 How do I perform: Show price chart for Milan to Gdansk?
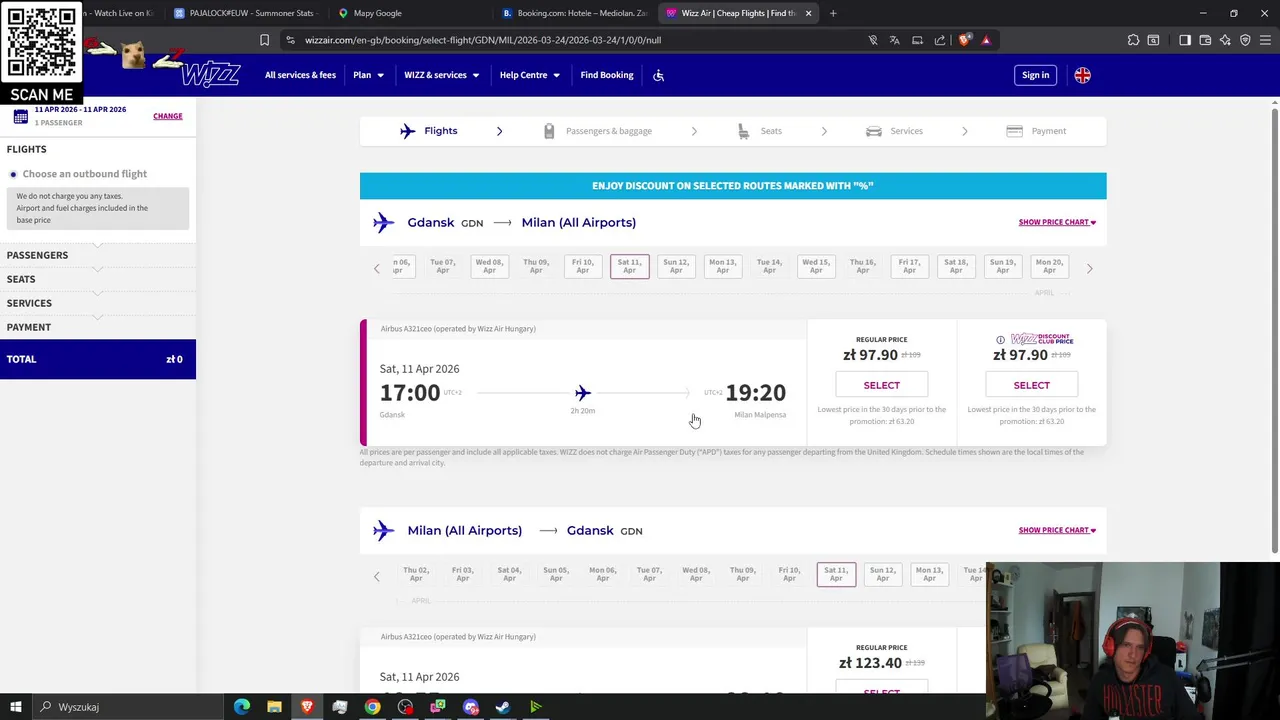(x=1057, y=530)
